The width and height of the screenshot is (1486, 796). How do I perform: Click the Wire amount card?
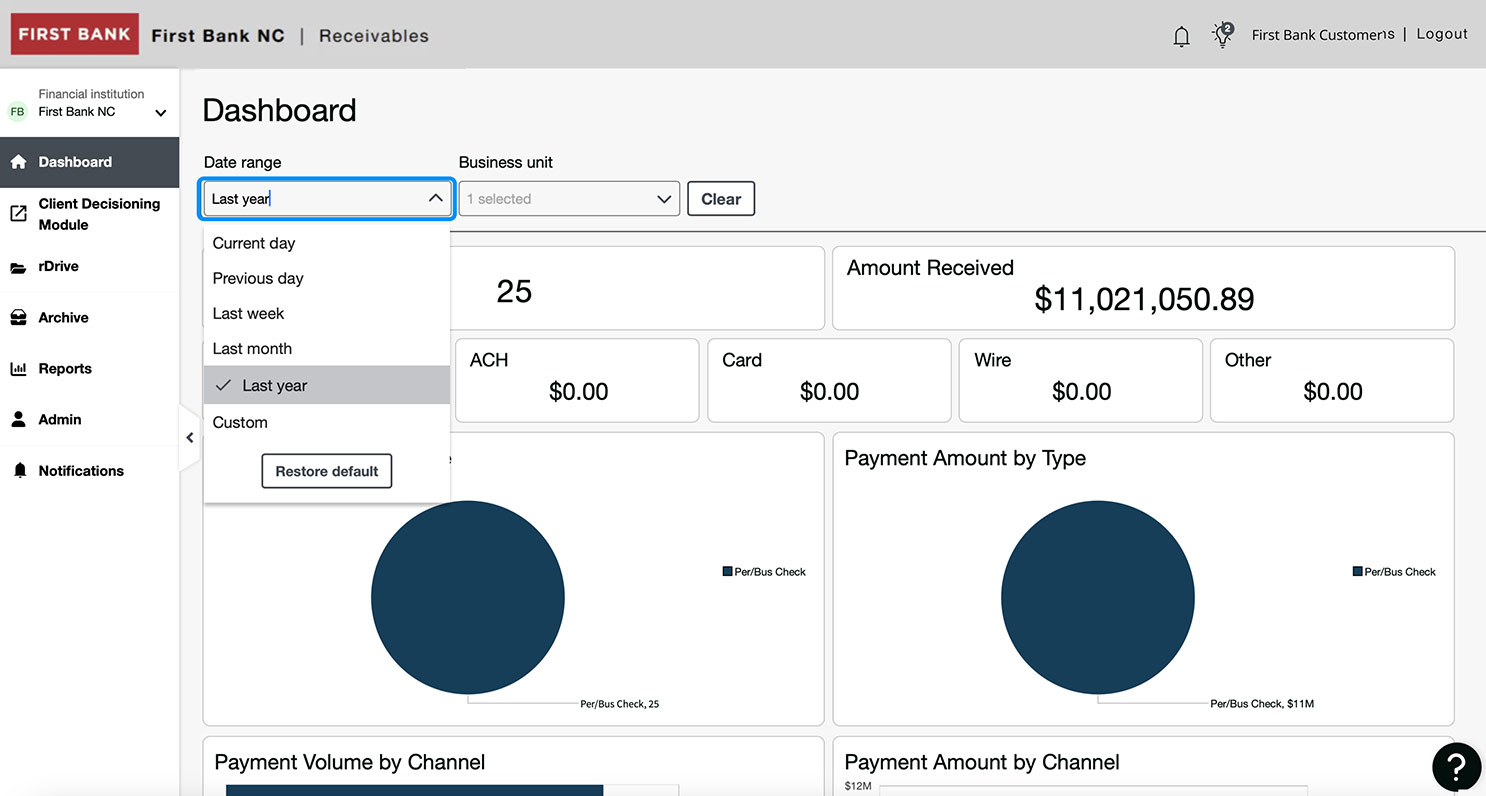[1081, 380]
